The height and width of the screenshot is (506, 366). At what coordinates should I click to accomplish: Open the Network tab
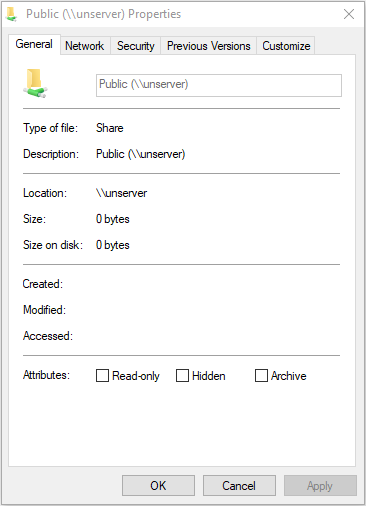coord(85,46)
